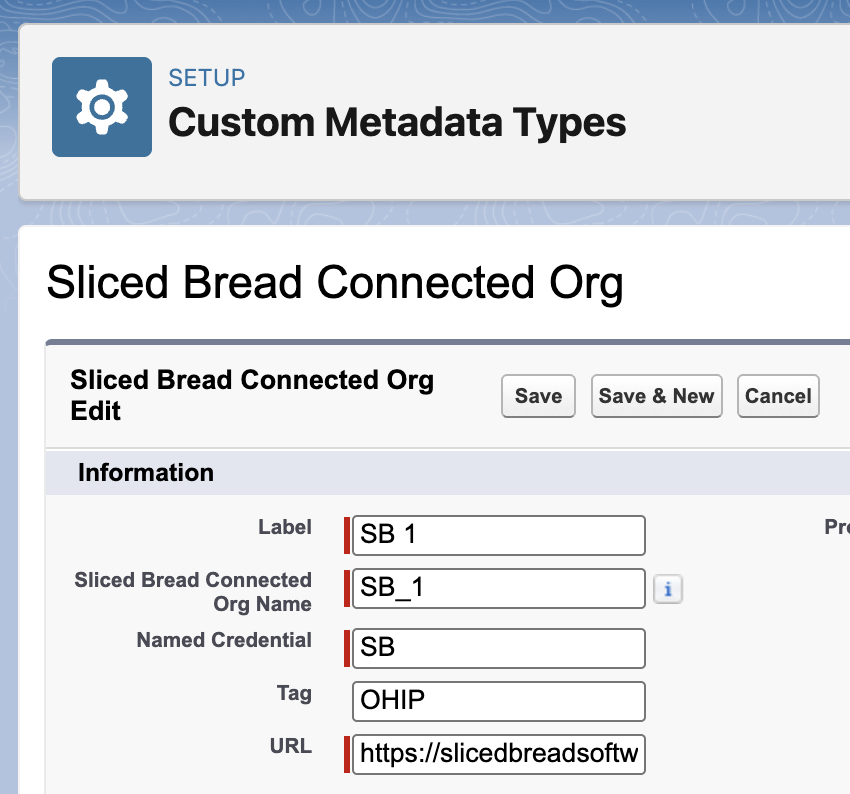This screenshot has height=794, width=850.
Task: Click the Sliced Bread Connected Org page title
Action: [335, 283]
